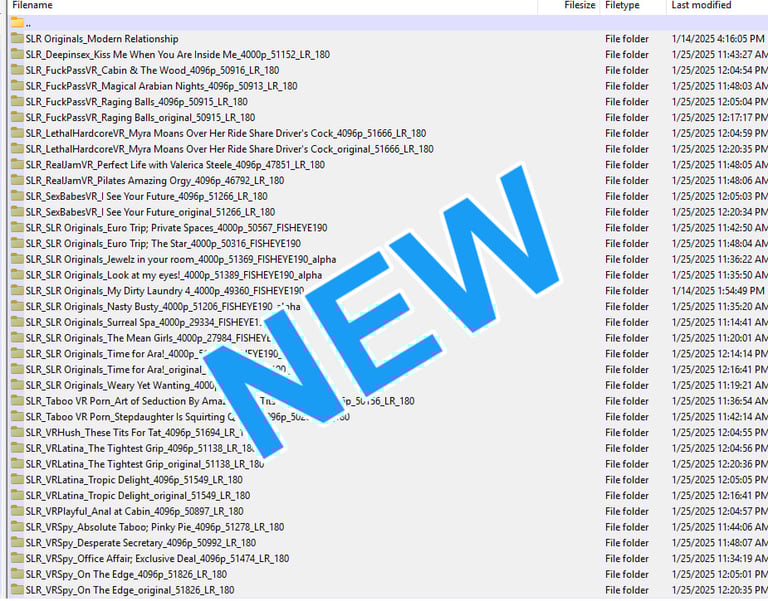Click the folder icon of RealJamVR_Perfect Life with Valerica Steele
768x601 pixels.
click(18, 164)
